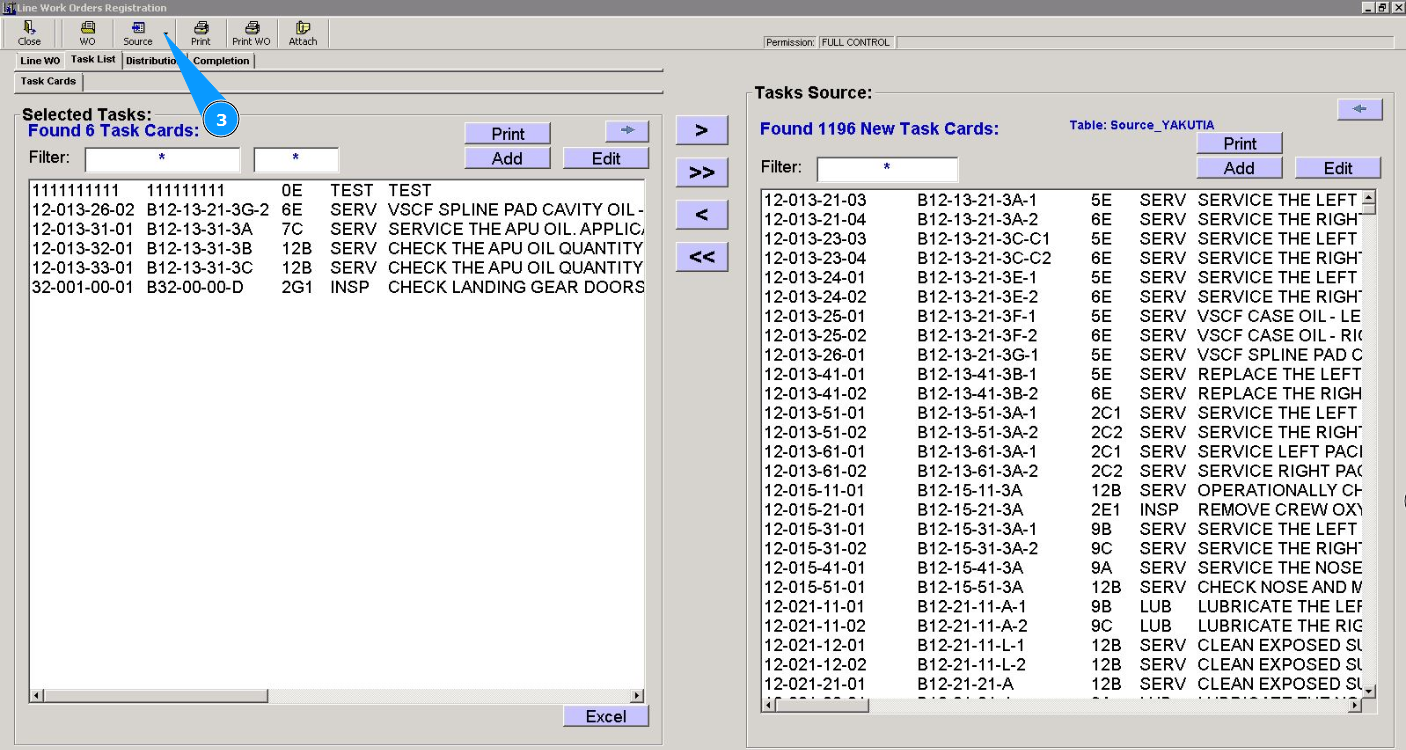
Task: Select source row 12-013-51-01
Action: tap(1062, 413)
